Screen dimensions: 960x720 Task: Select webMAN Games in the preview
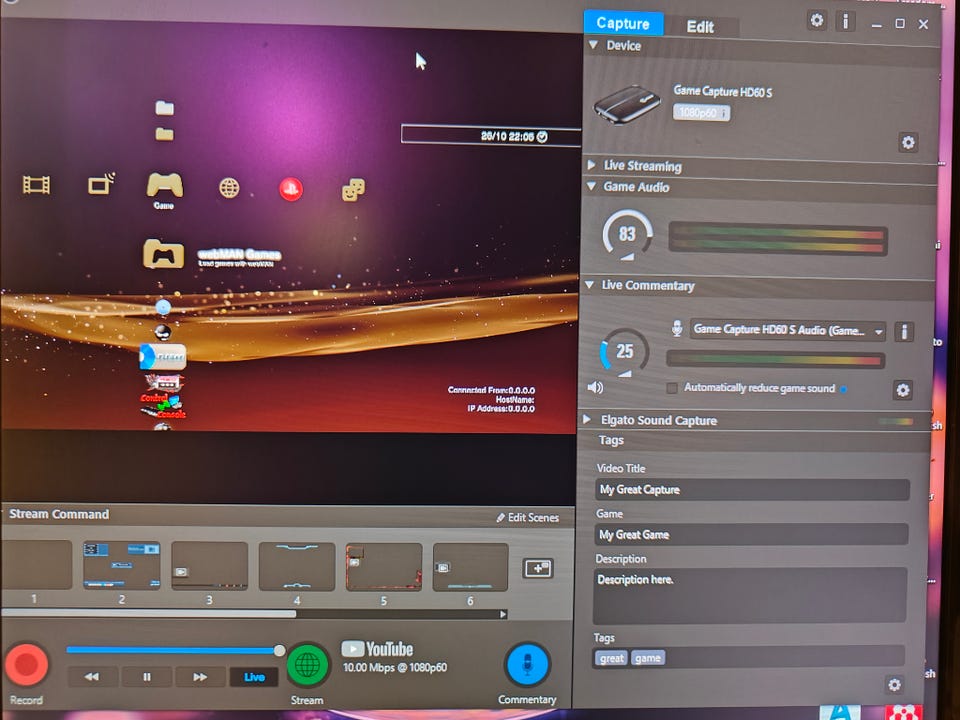(x=211, y=255)
